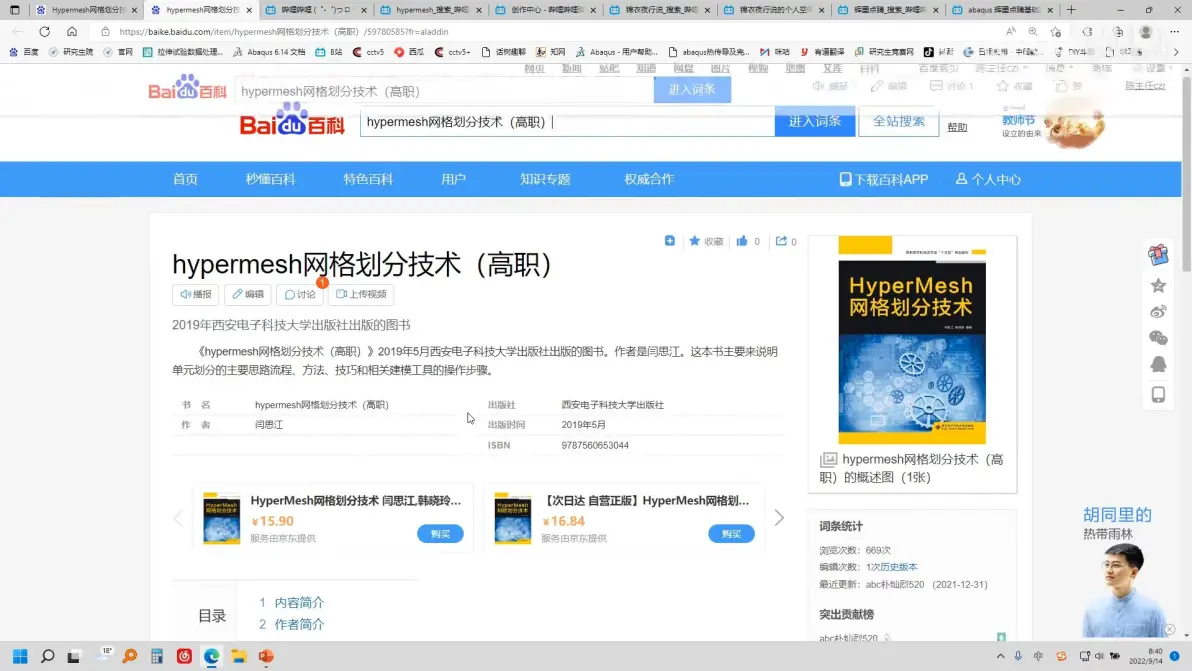Click the 播报 read-aloud button under title
Viewport: 1192px width, 671px height.
point(196,294)
